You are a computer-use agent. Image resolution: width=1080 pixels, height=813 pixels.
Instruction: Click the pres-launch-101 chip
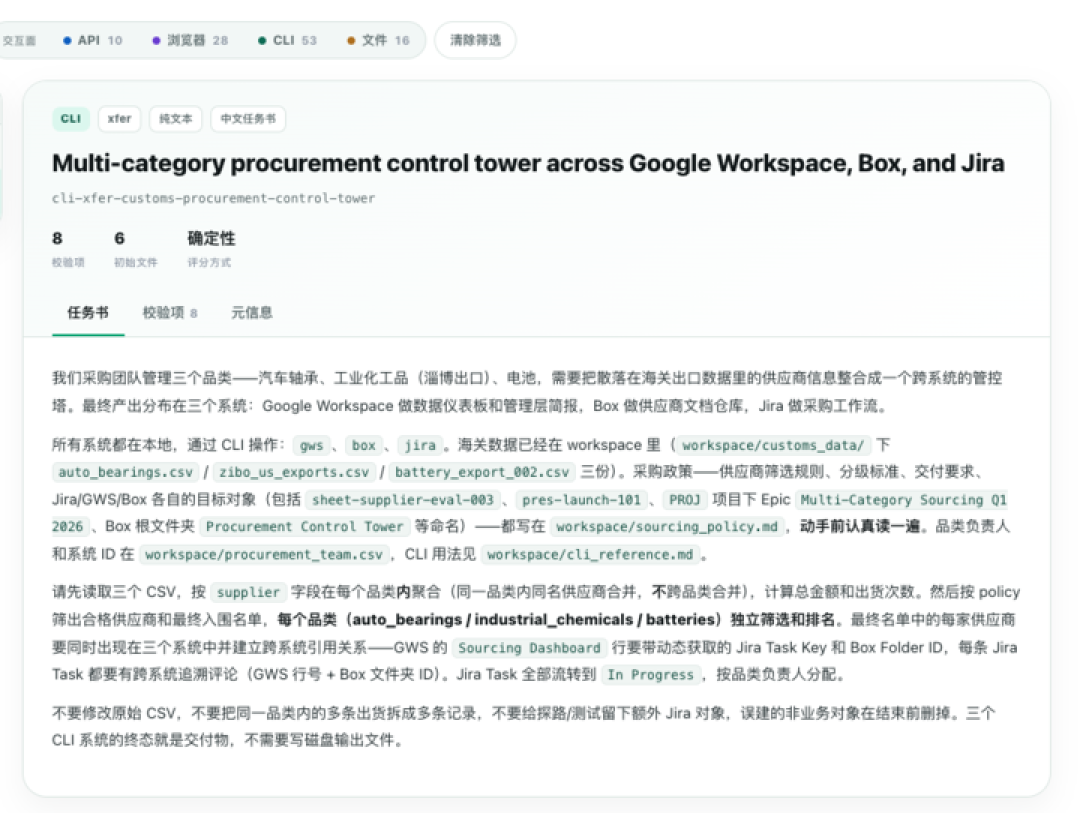coord(581,500)
